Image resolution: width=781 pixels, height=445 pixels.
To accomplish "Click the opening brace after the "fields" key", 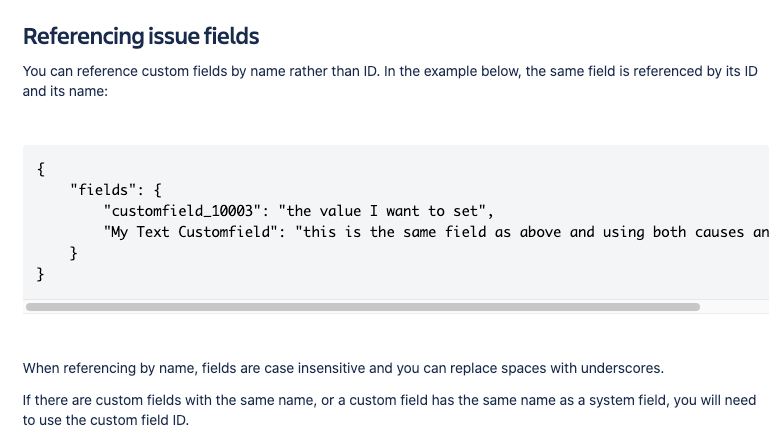I will pyautogui.click(x=157, y=190).
